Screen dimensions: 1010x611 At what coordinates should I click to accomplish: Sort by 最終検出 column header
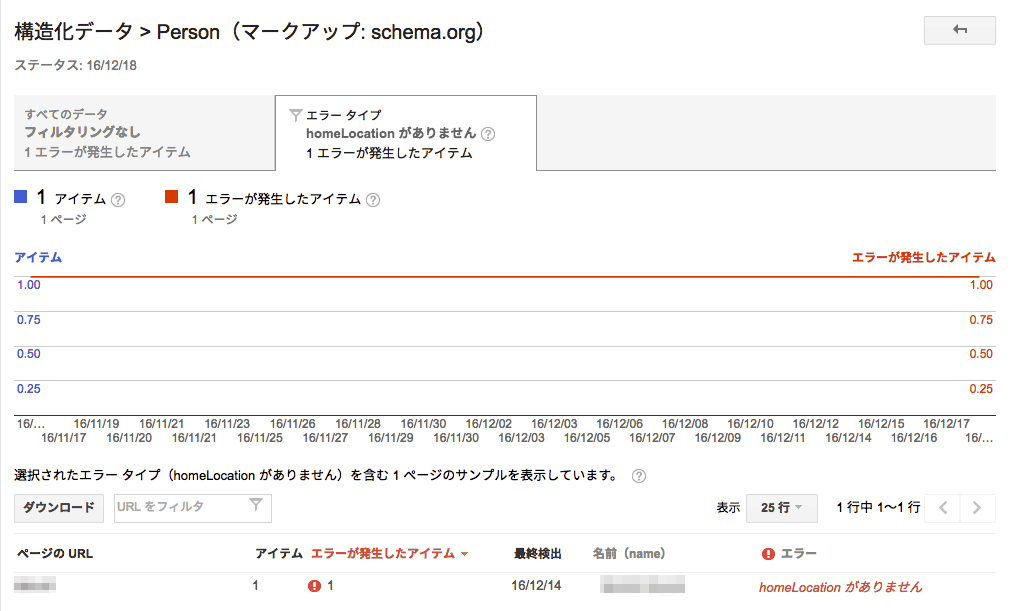point(537,554)
